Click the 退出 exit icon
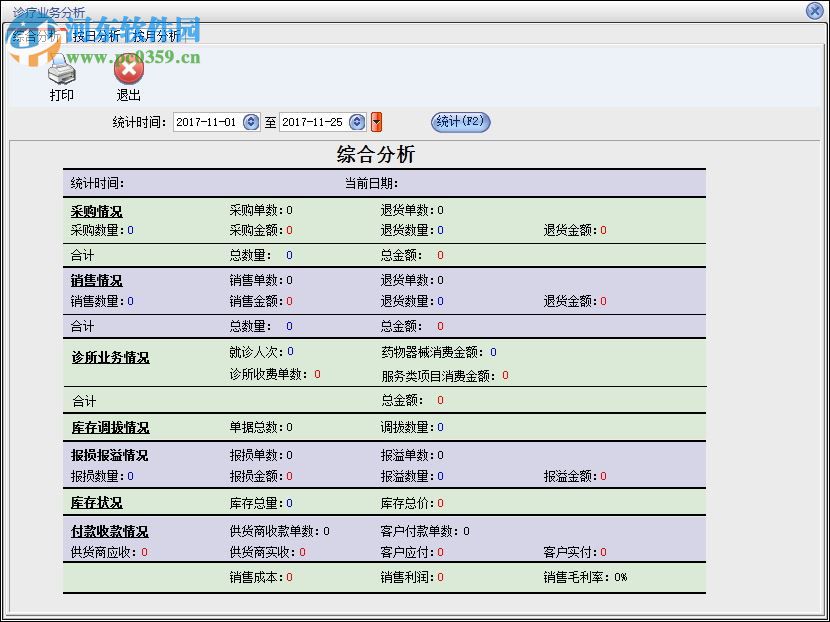The width and height of the screenshot is (830, 622). pyautogui.click(x=129, y=71)
